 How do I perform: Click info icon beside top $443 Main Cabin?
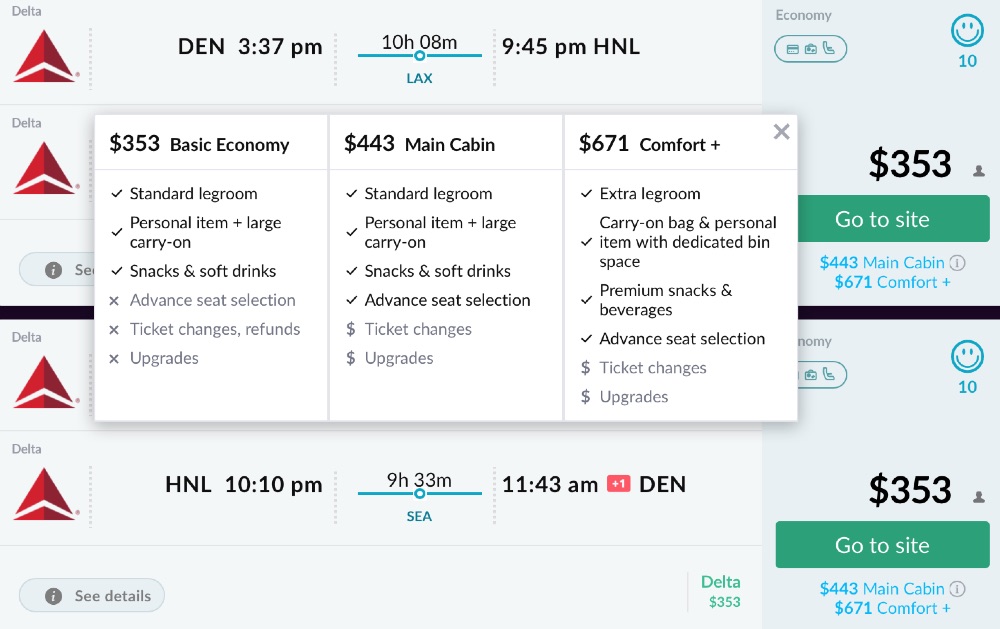(x=957, y=263)
